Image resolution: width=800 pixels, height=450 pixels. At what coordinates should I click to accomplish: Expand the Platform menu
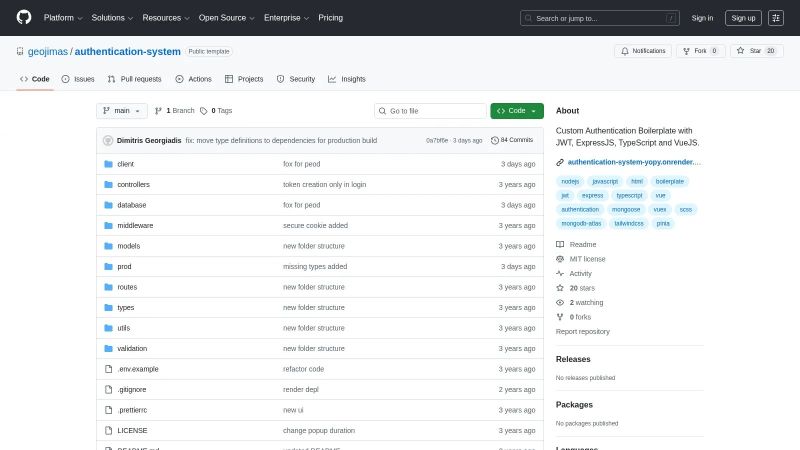63,18
